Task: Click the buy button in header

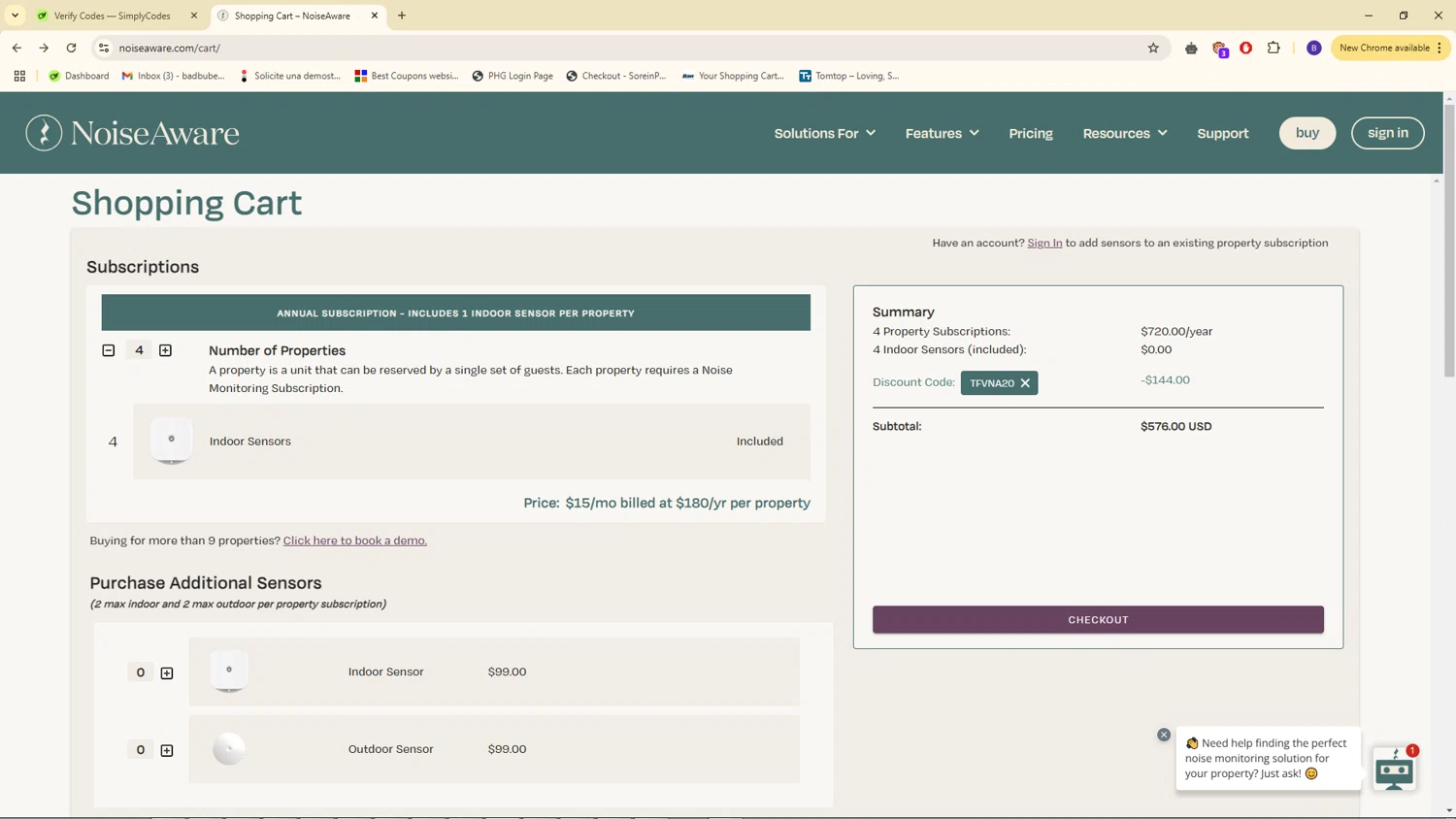Action: click(x=1307, y=133)
